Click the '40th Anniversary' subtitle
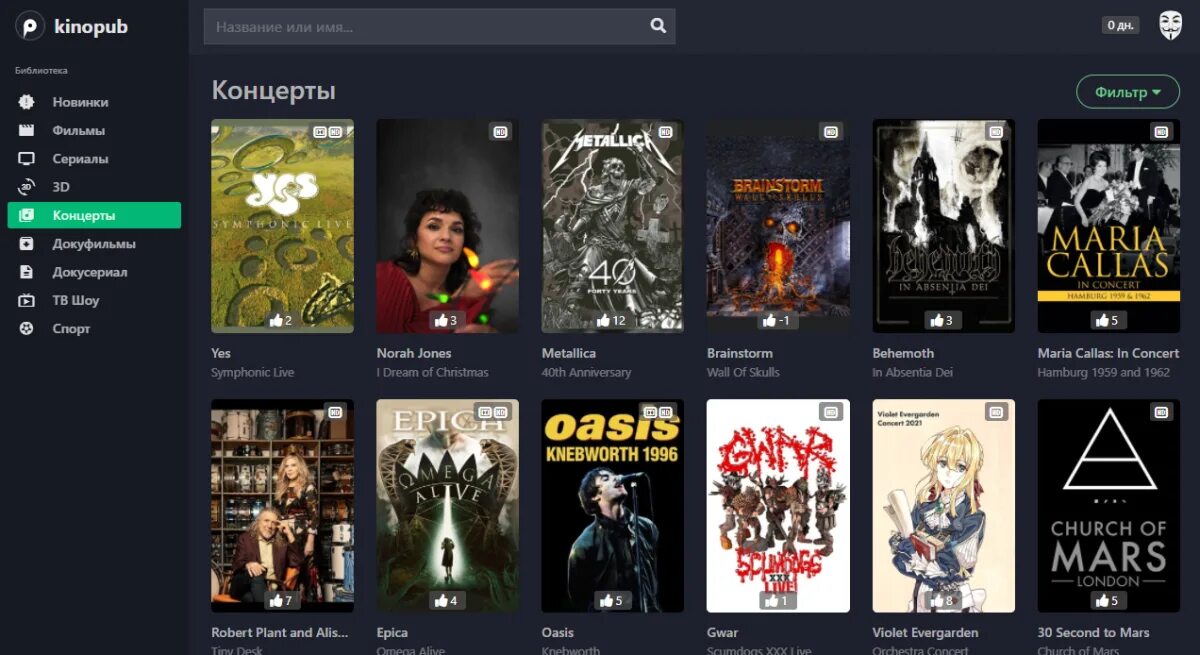 586,372
